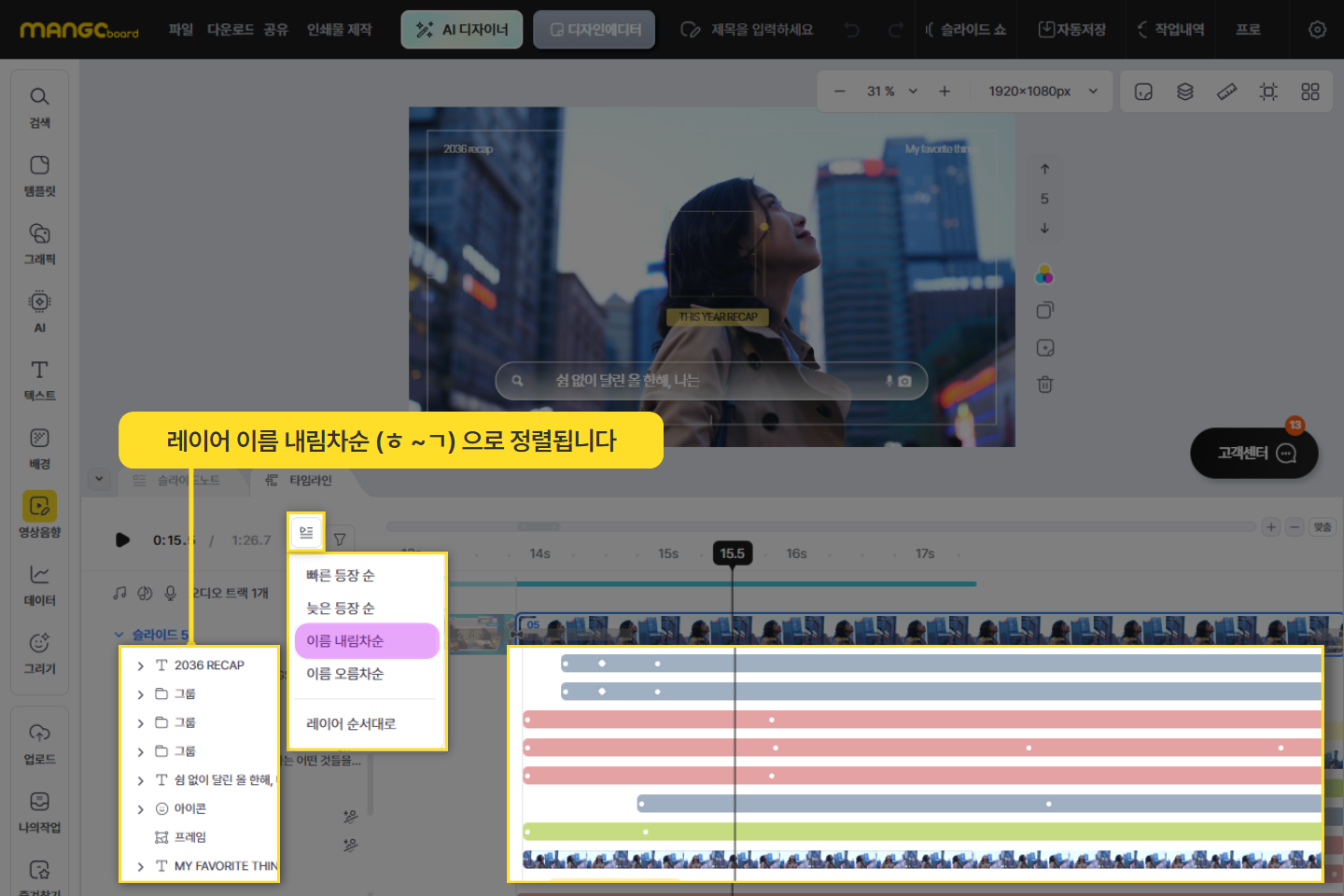
Task: Delete slide using trash icon beside canvas
Action: pos(1044,385)
